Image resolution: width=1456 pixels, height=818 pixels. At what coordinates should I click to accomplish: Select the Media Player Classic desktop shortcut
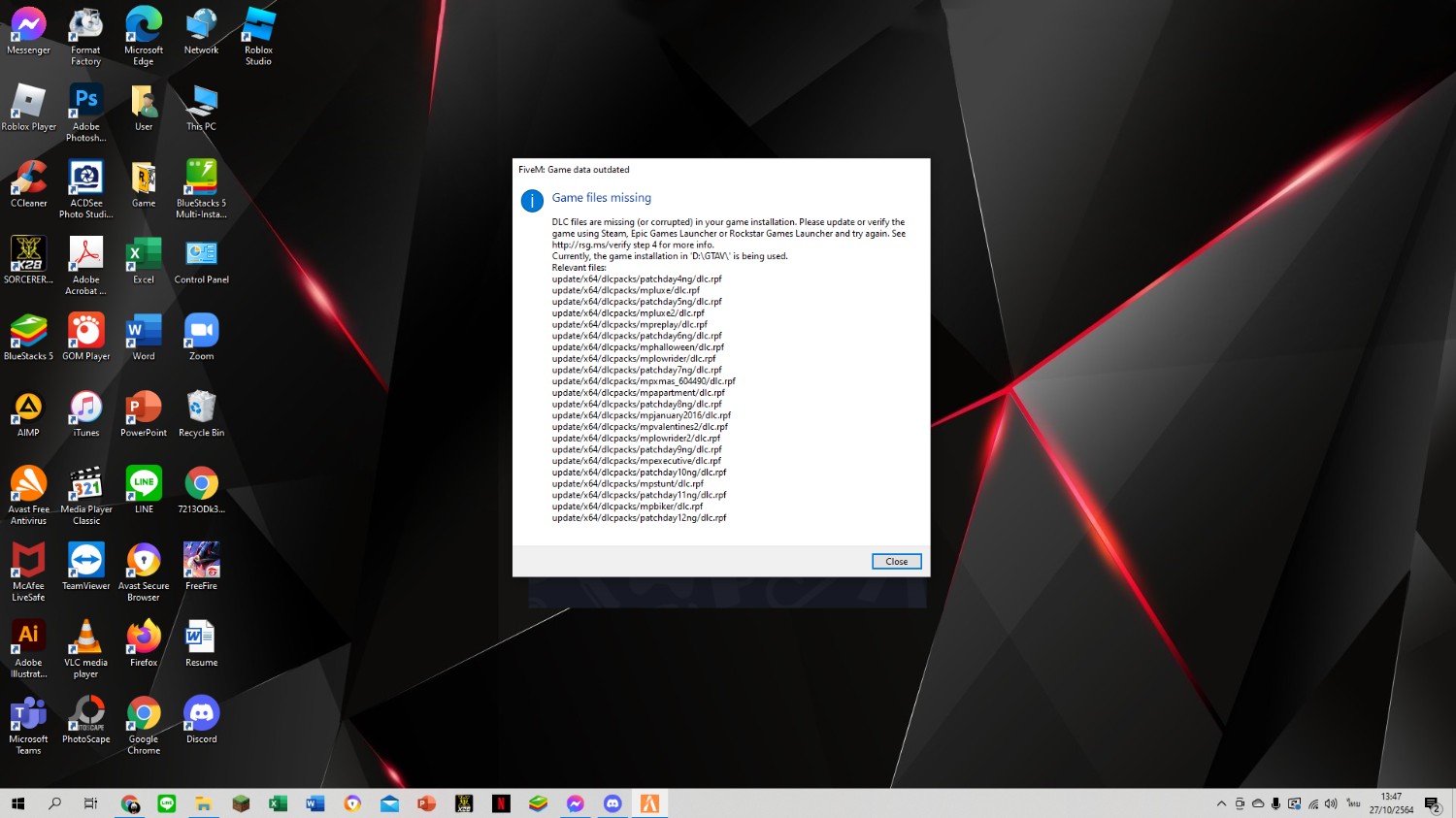[x=85, y=497]
